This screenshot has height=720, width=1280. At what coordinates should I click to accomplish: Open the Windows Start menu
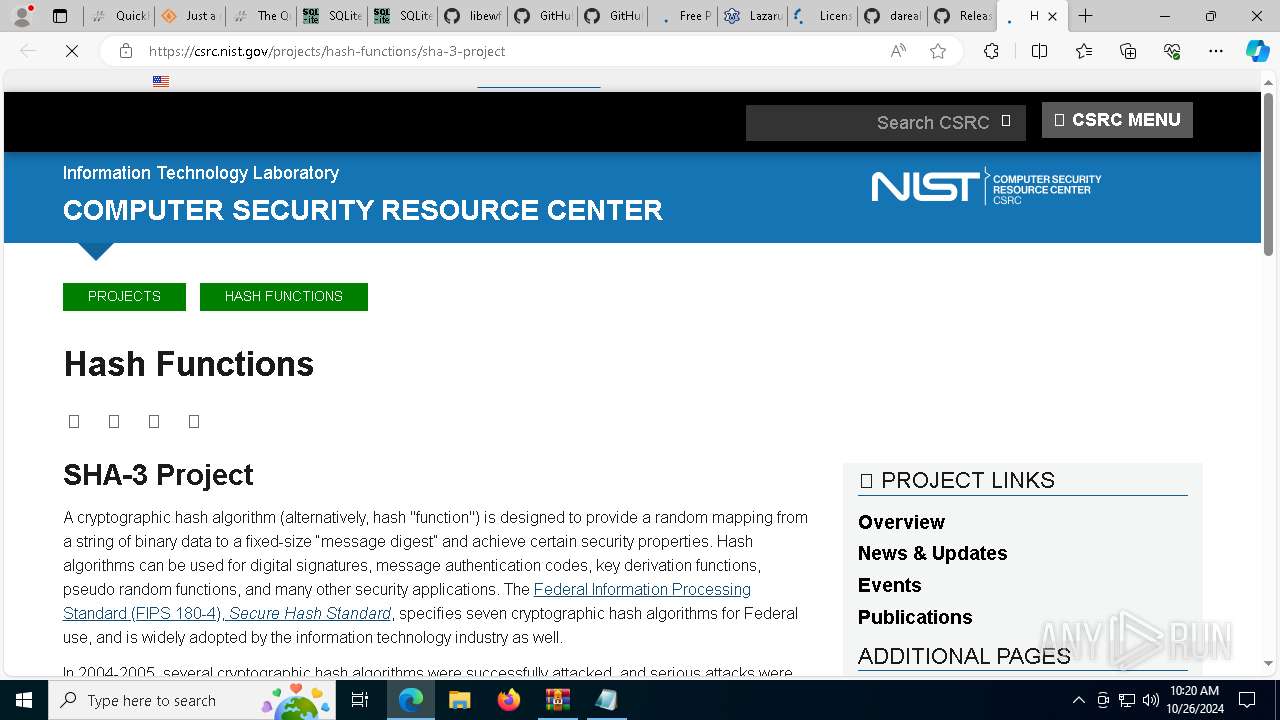[24, 700]
